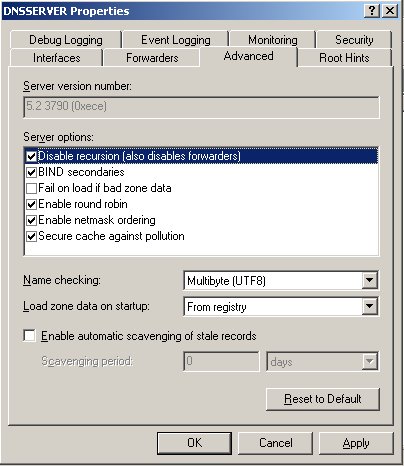404x466 pixels.
Task: Click the help question mark button
Action: pos(372,11)
